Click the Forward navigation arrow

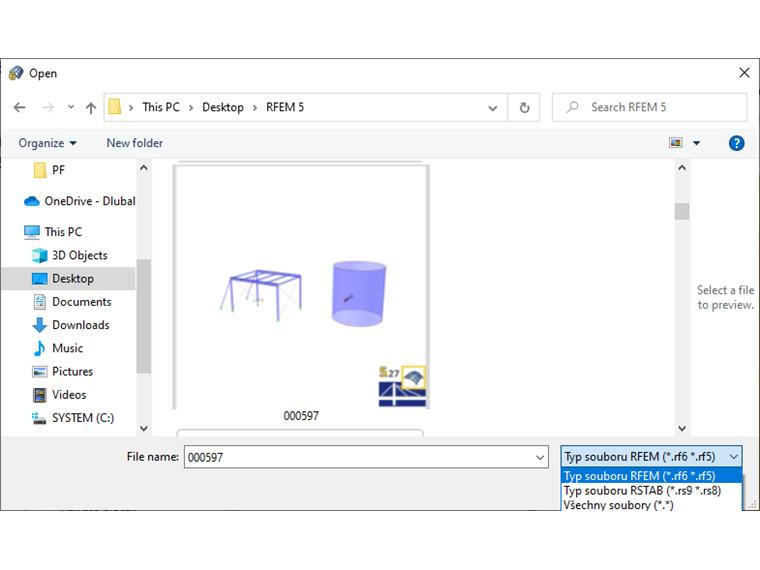pyautogui.click(x=48, y=107)
